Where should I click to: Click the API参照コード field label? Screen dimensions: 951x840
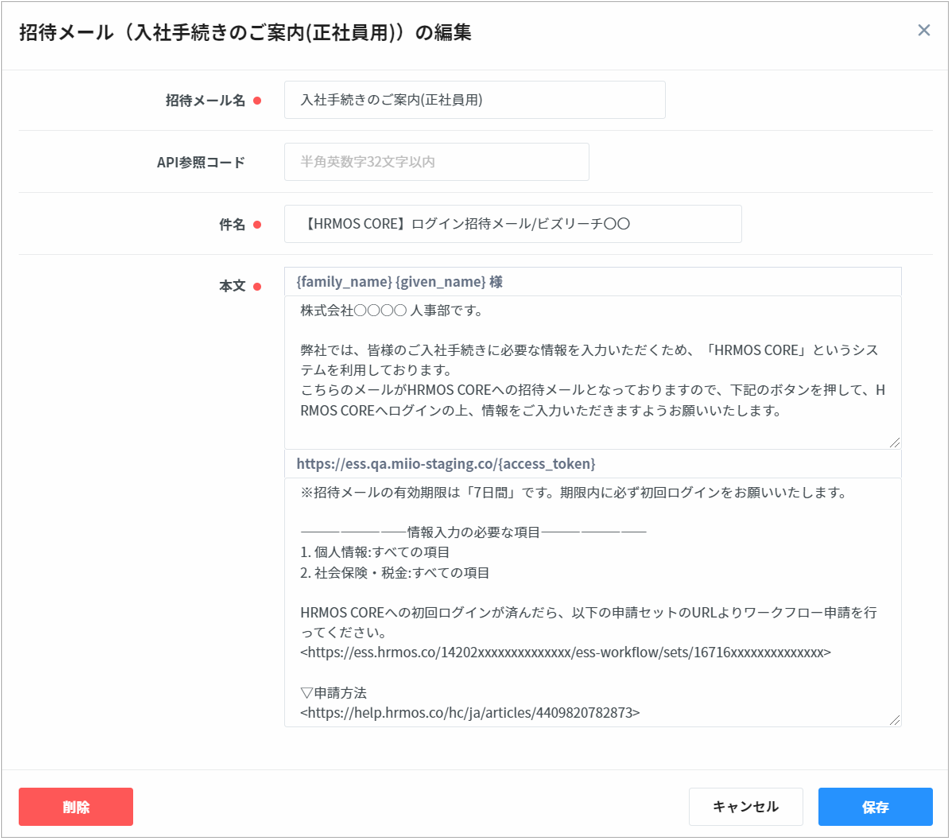201,162
